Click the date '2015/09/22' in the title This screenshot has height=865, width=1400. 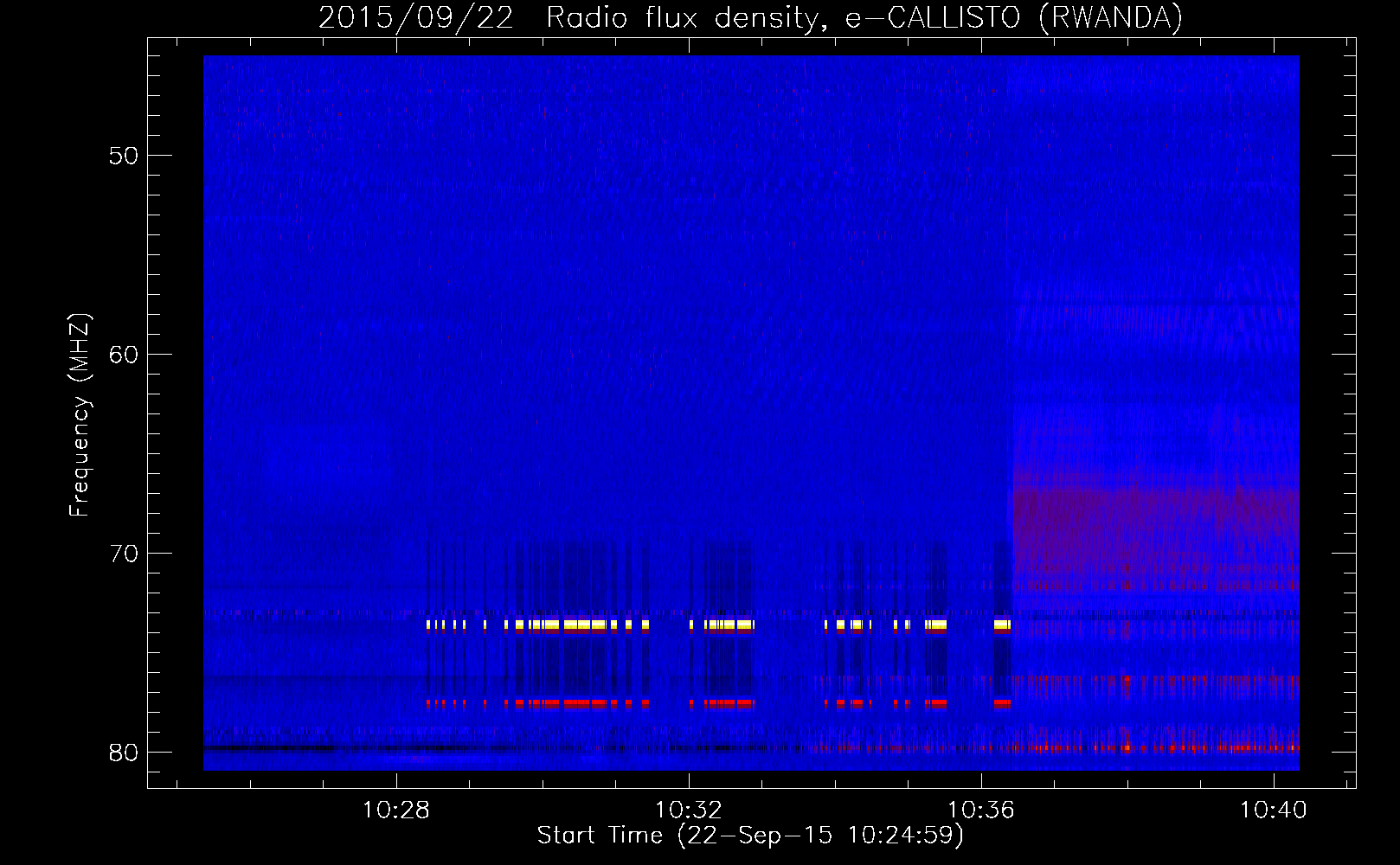point(416,17)
